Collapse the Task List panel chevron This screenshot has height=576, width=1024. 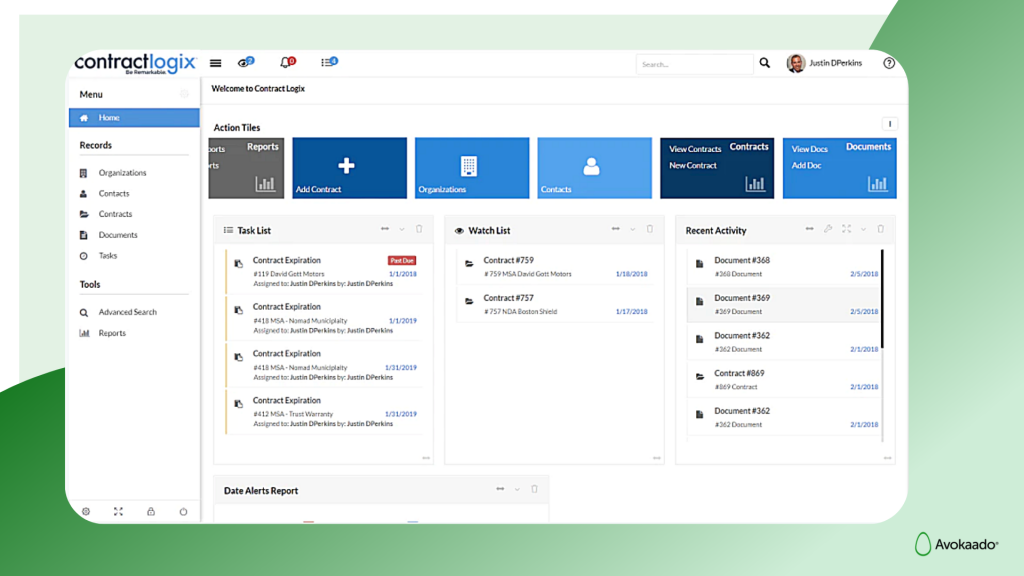pyautogui.click(x=402, y=230)
